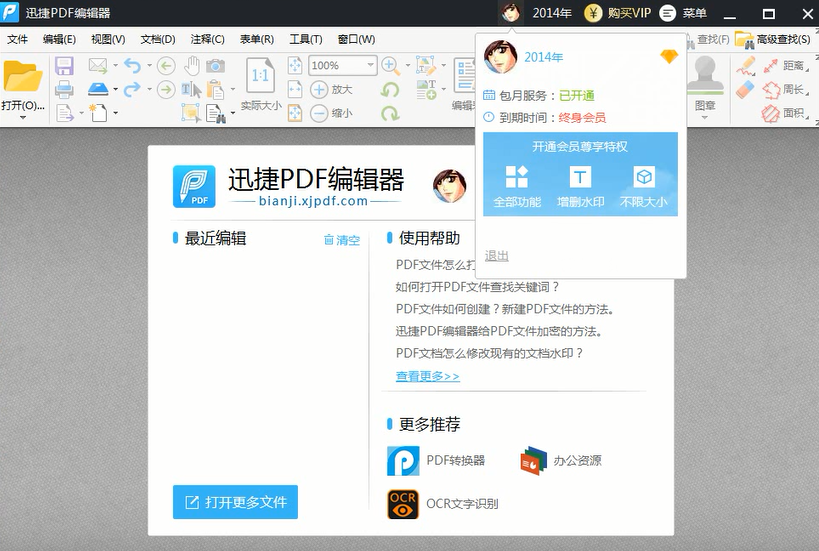Screen dimensions: 819x551
Task: Click the fit width icon
Action: 295,89
